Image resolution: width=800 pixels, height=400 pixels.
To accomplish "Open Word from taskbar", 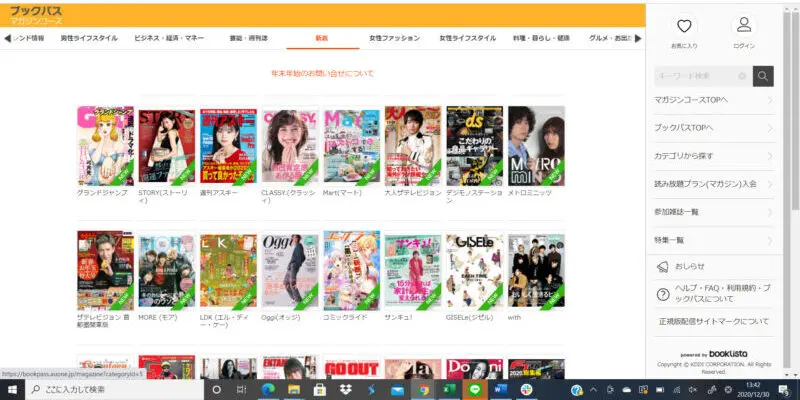I will tap(501, 390).
